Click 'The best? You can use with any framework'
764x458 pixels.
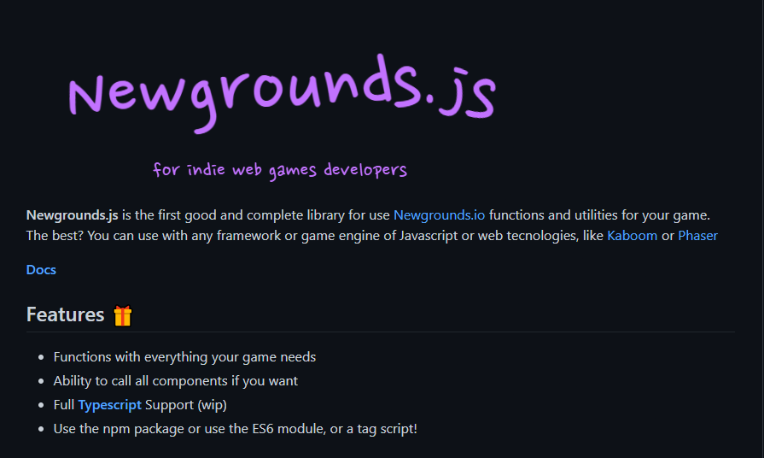tap(153, 235)
